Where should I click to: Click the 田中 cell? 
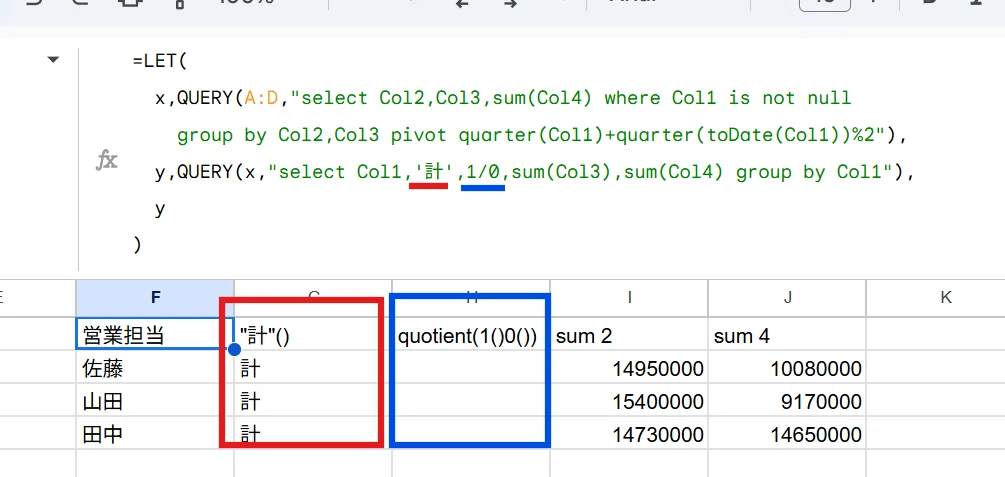coord(154,434)
